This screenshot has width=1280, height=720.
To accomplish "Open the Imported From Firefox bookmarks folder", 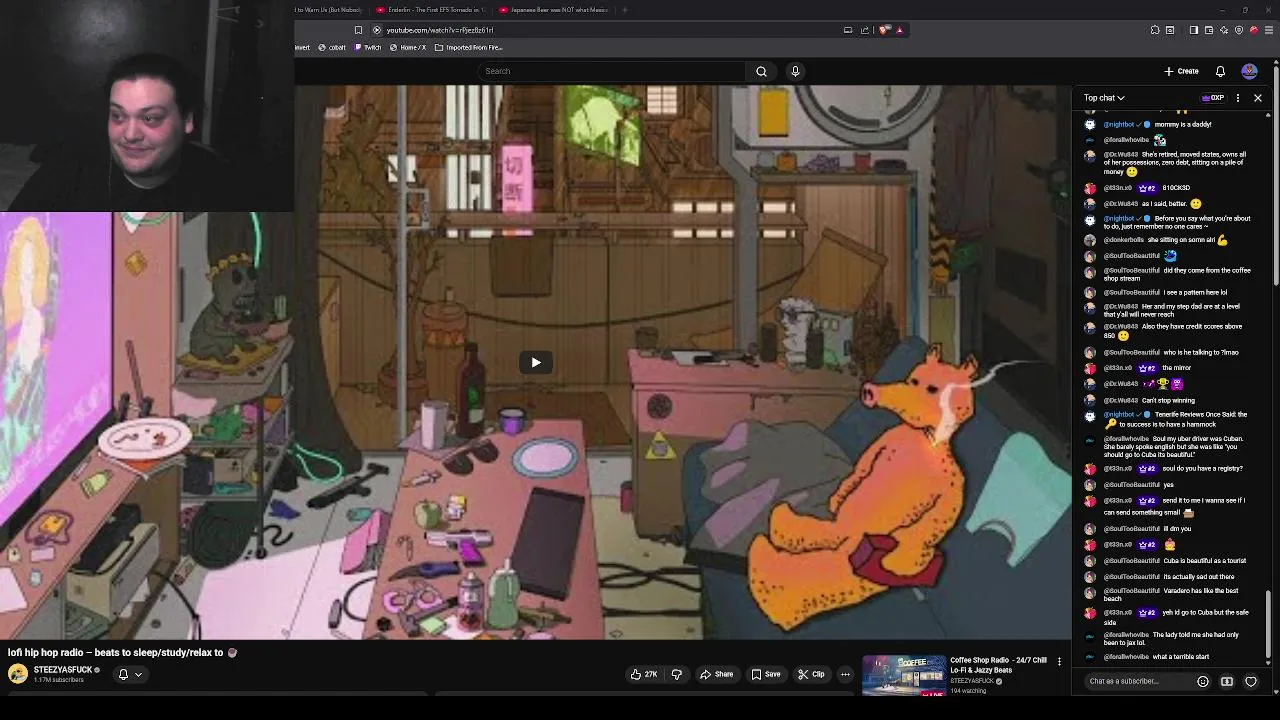I will pos(469,47).
